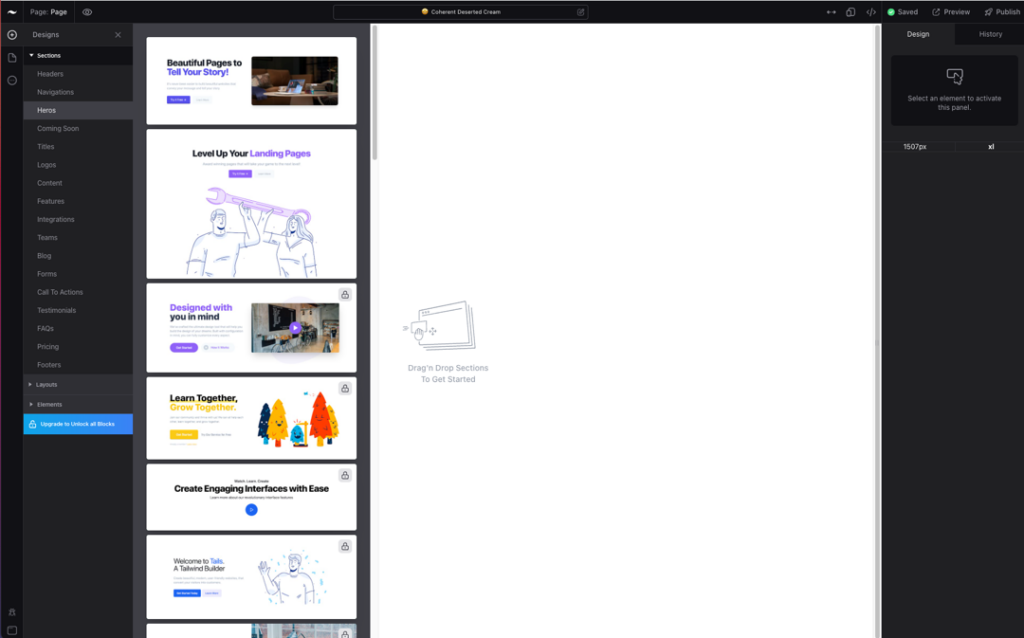Image resolution: width=1024 pixels, height=638 pixels.
Task: Click the duplicate page icon in the top bar
Action: click(x=850, y=11)
